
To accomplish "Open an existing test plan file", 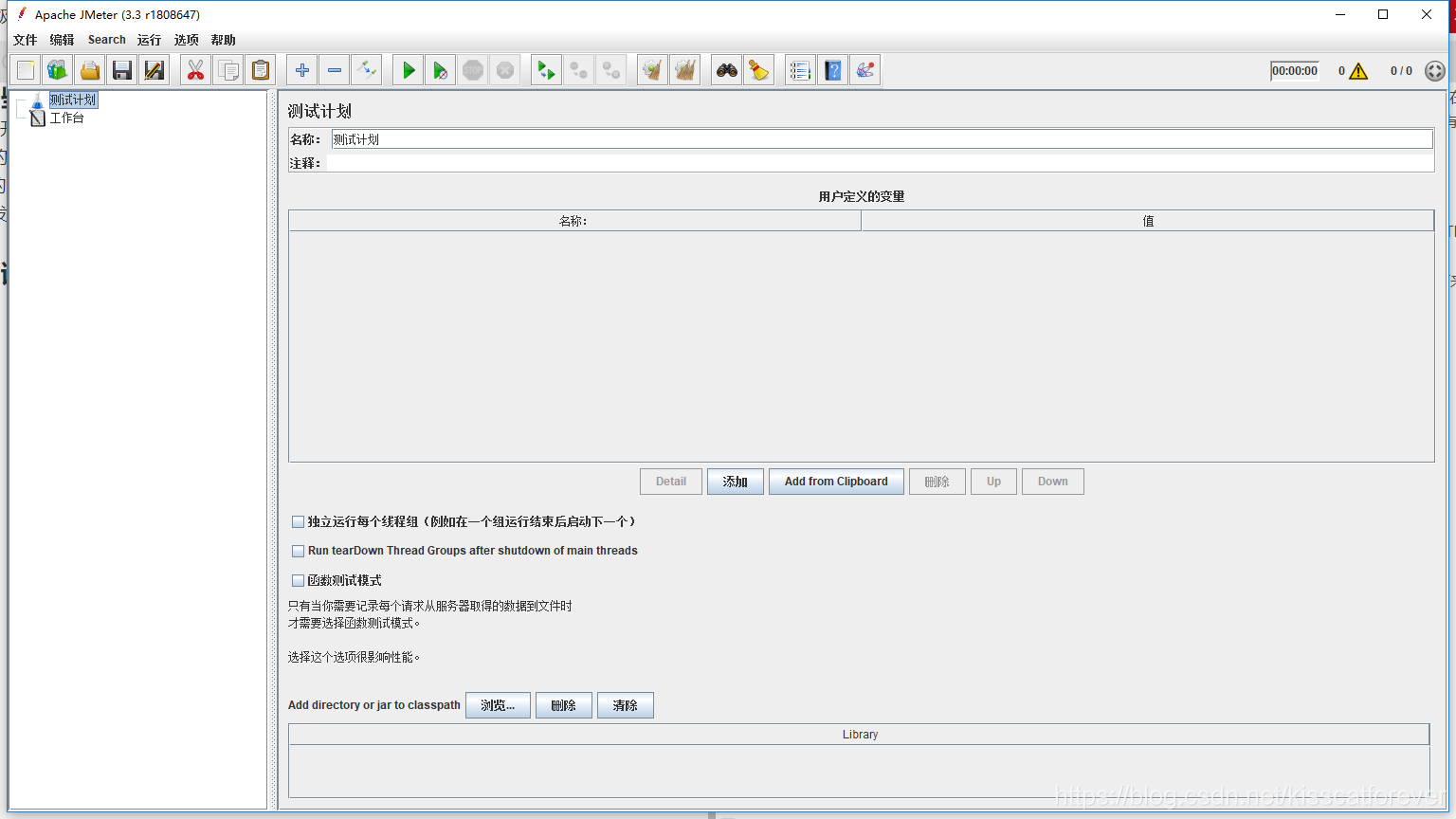I will tap(90, 70).
